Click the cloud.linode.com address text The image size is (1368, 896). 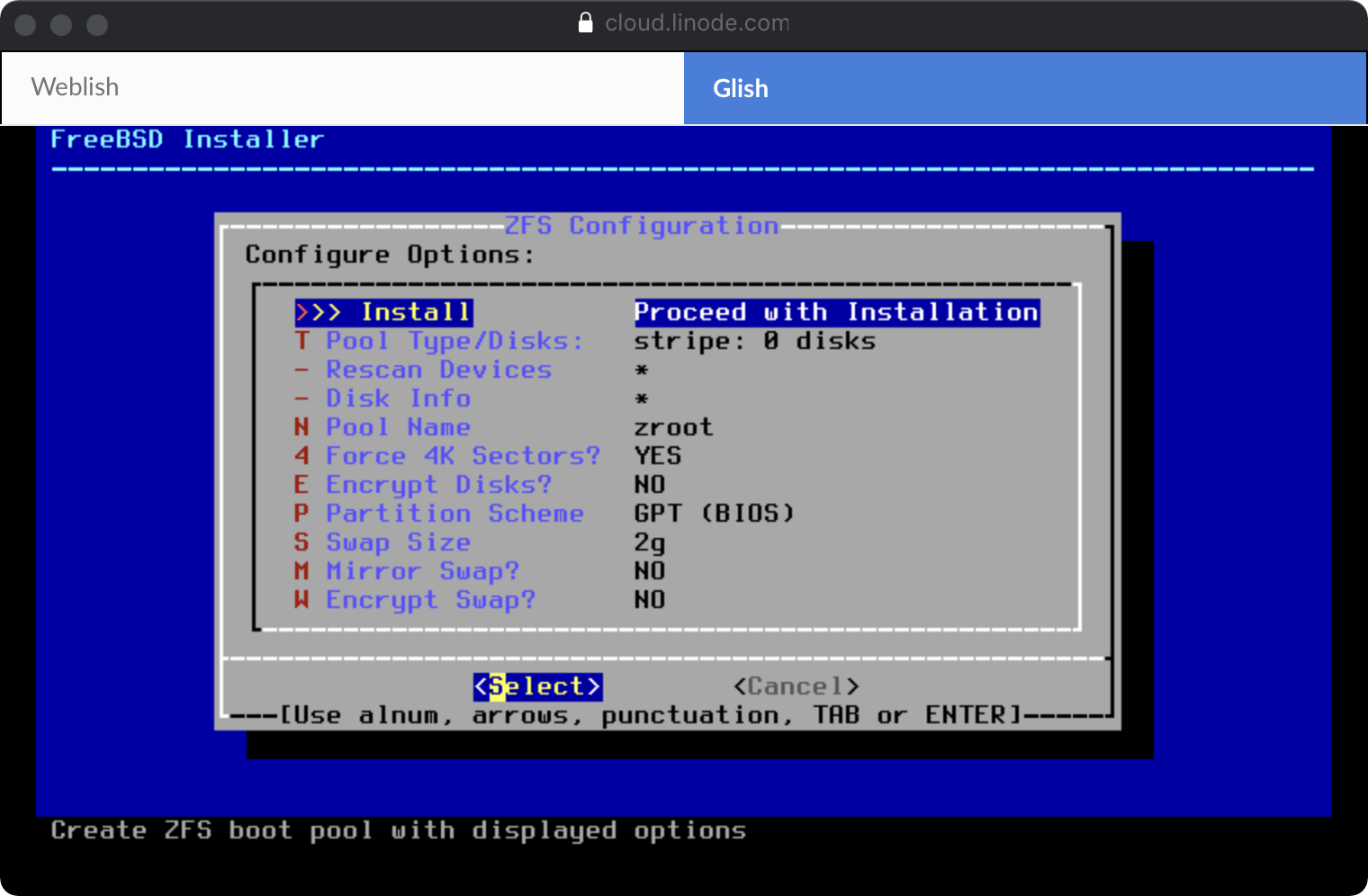(x=697, y=22)
